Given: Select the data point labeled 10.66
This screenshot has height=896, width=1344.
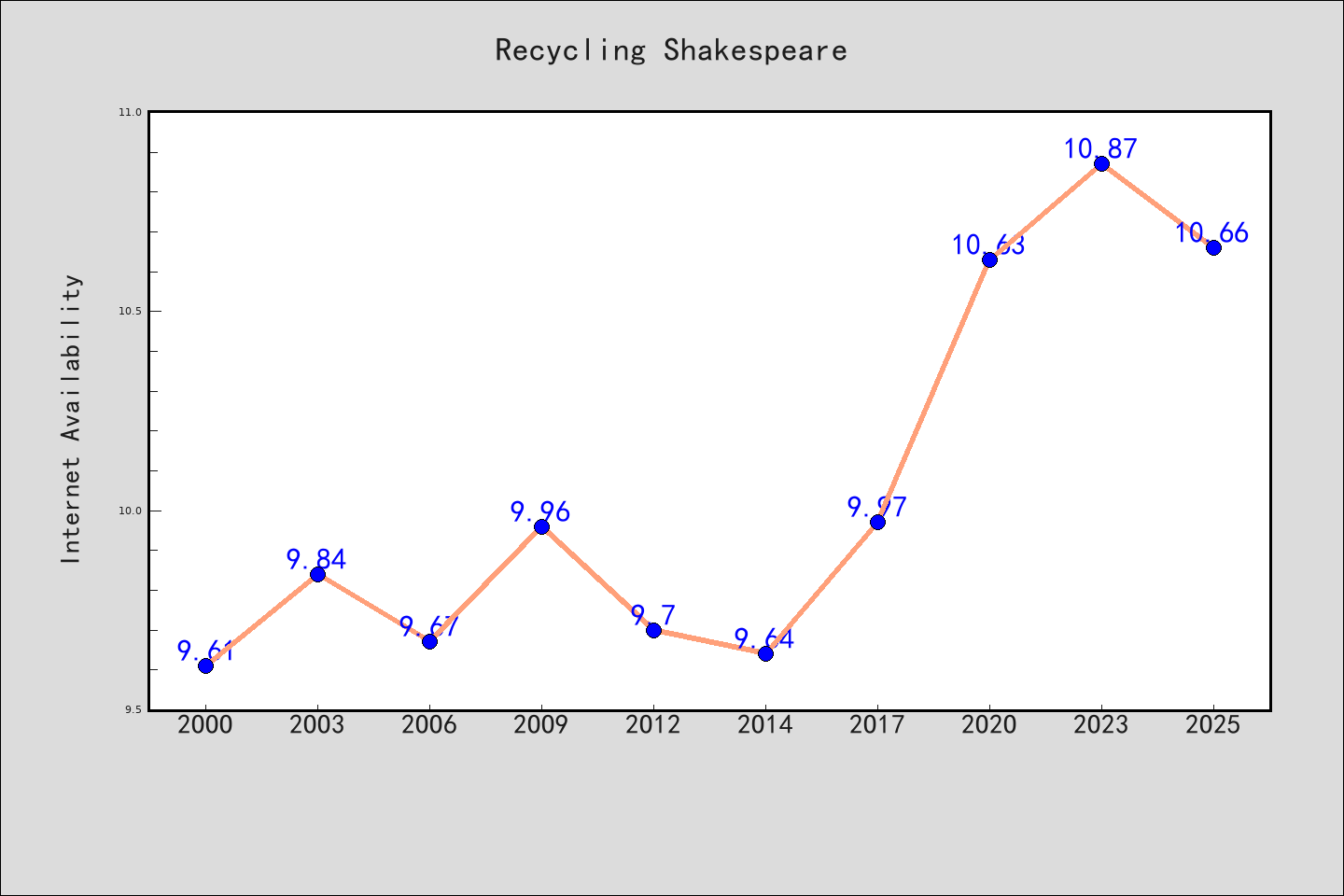Looking at the screenshot, I should tap(1213, 247).
